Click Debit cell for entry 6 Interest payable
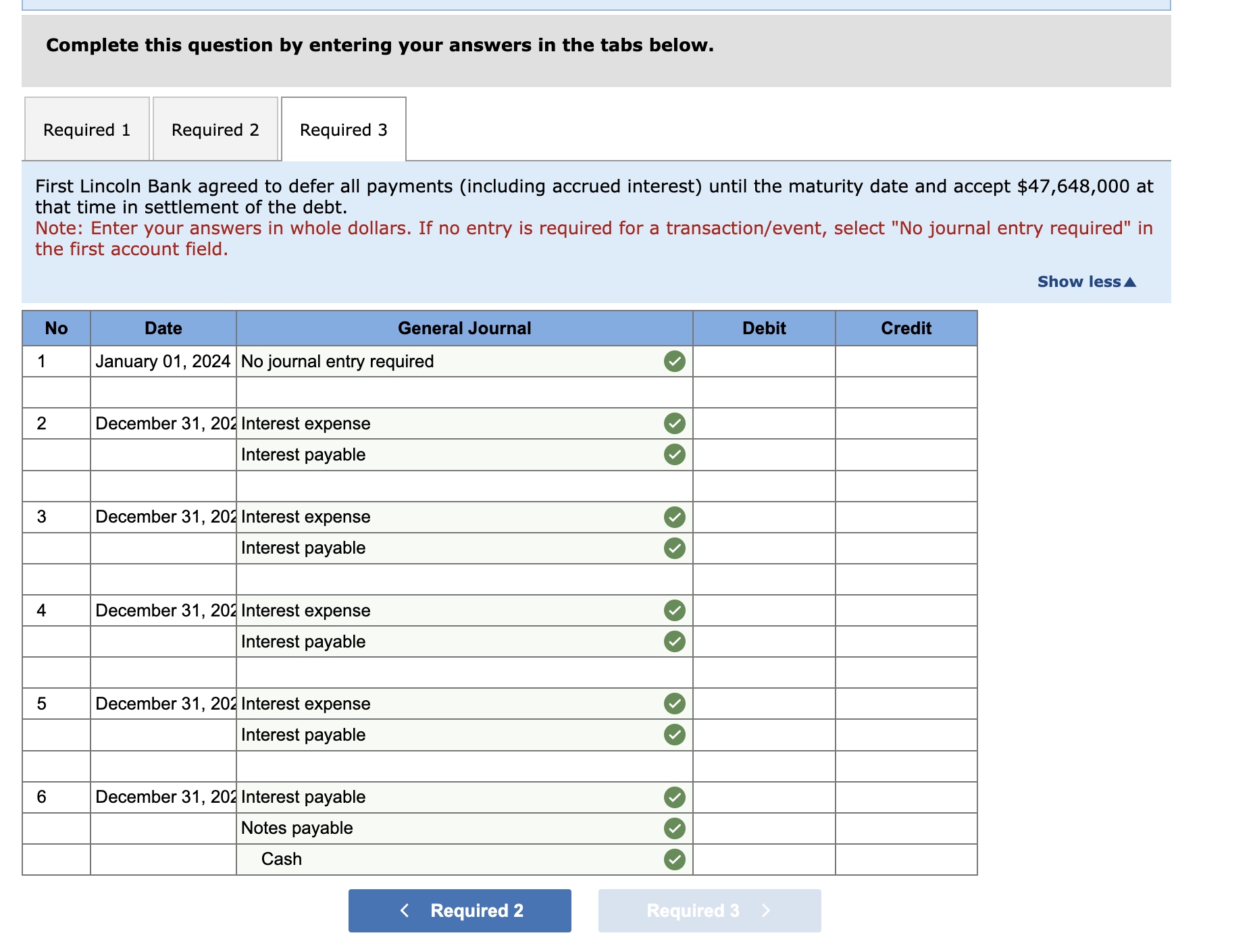Viewport: 1255px width, 952px height. point(764,797)
